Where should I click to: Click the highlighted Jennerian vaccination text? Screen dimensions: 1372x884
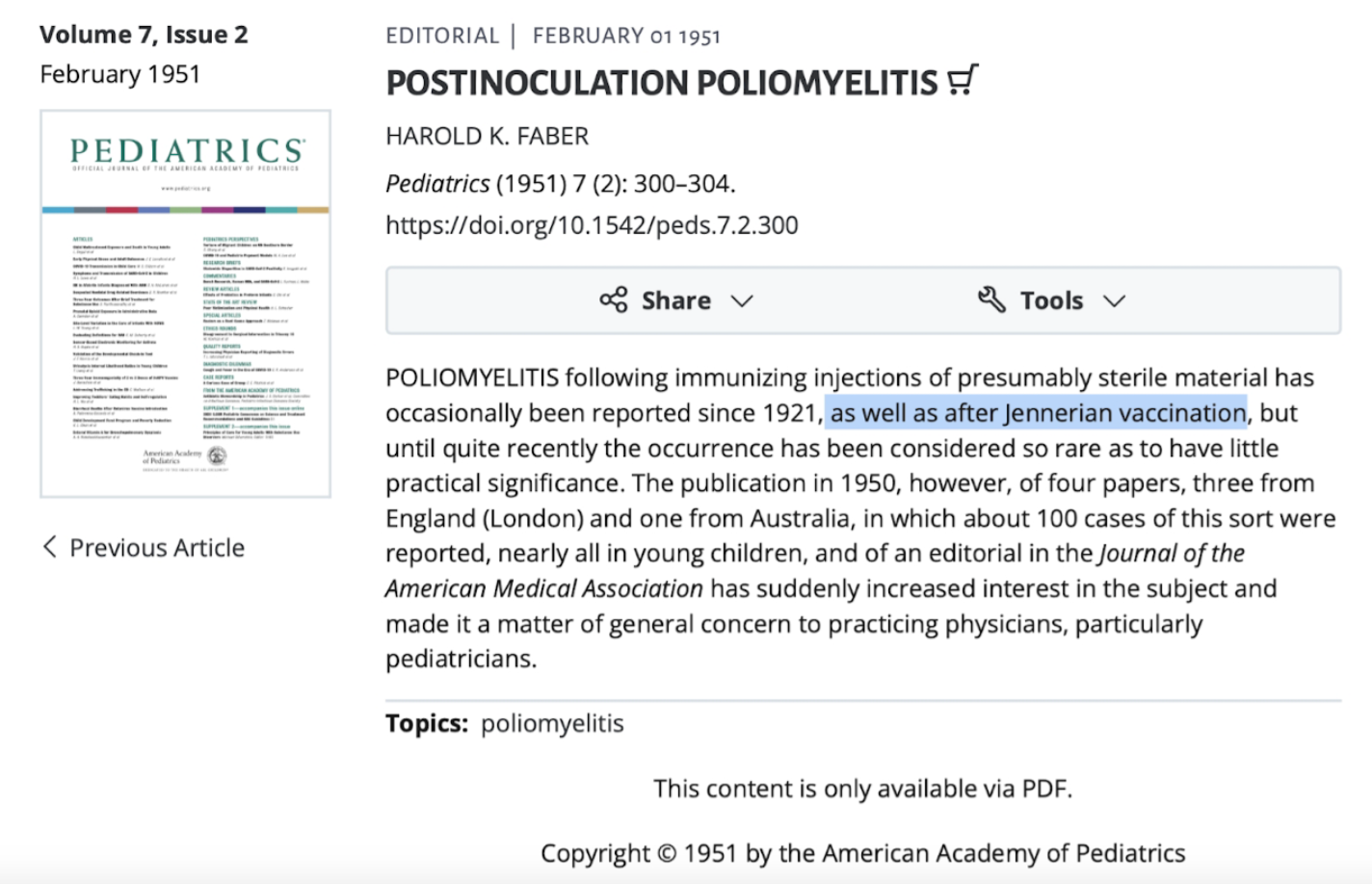(1036, 413)
